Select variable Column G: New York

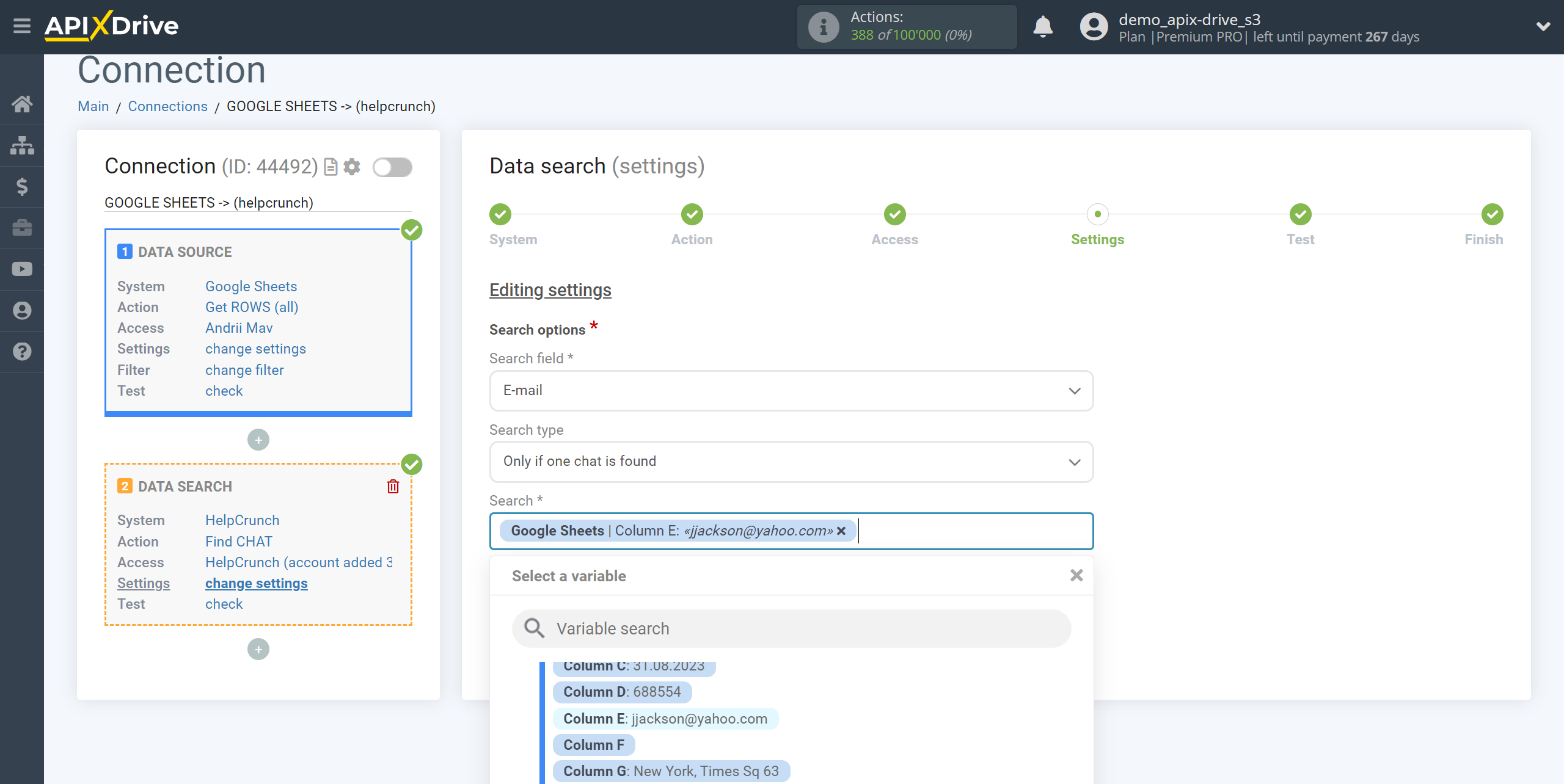671,771
